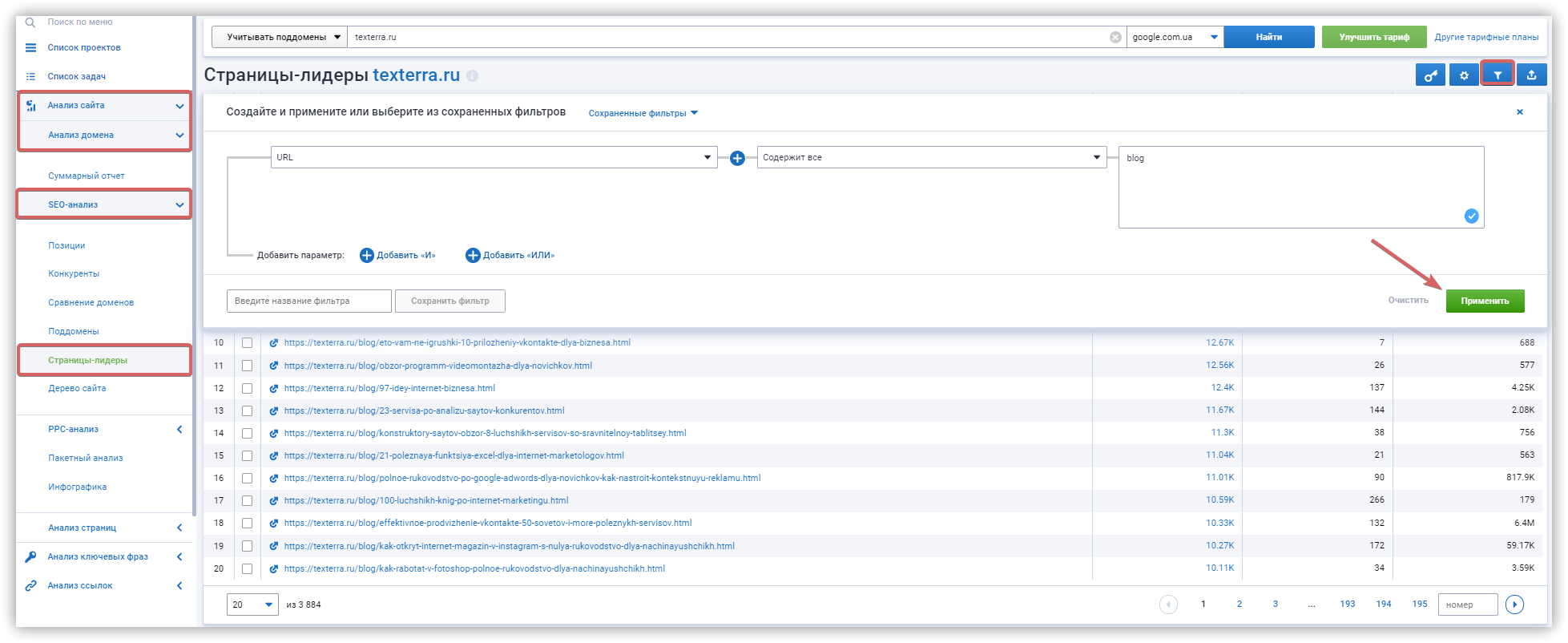Open Суммарный отчет menu item
Image resolution: width=1568 pixels, height=643 pixels.
coord(87,176)
